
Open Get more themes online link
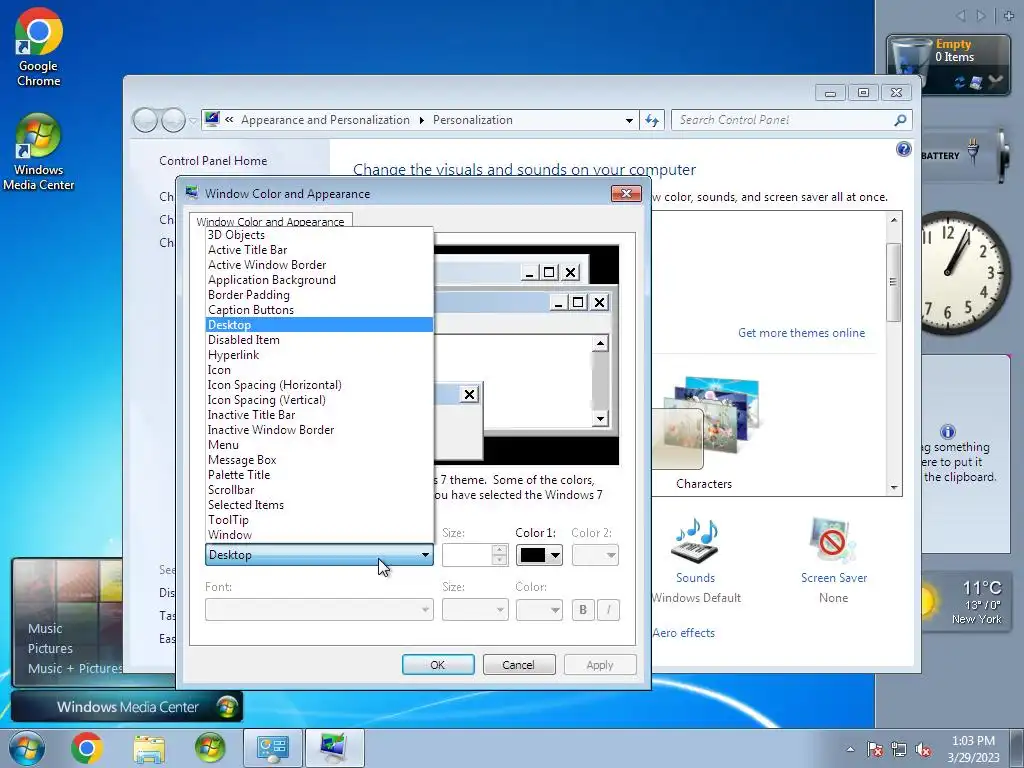pyautogui.click(x=801, y=333)
